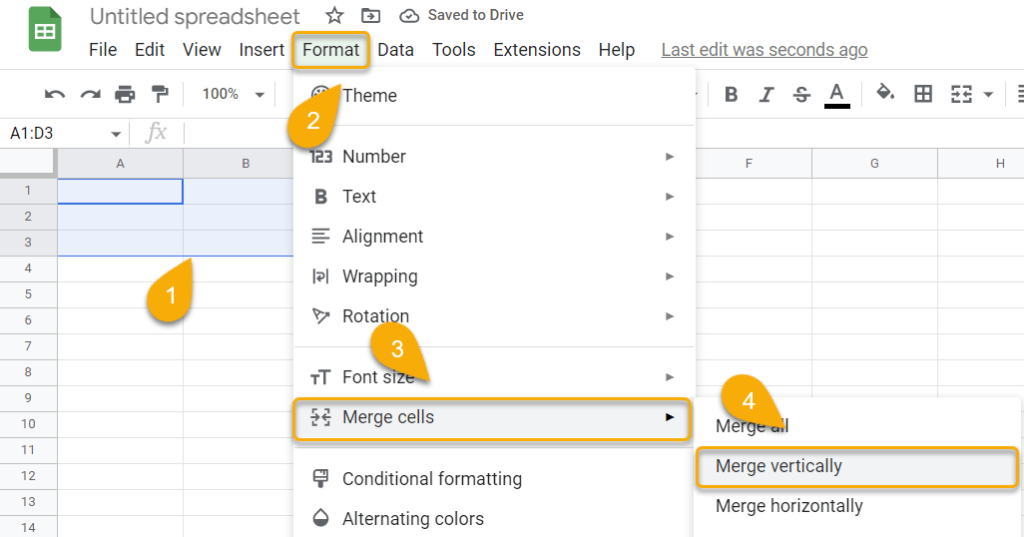This screenshot has height=537, width=1024.
Task: Expand the Font size submenu
Action: (x=493, y=377)
